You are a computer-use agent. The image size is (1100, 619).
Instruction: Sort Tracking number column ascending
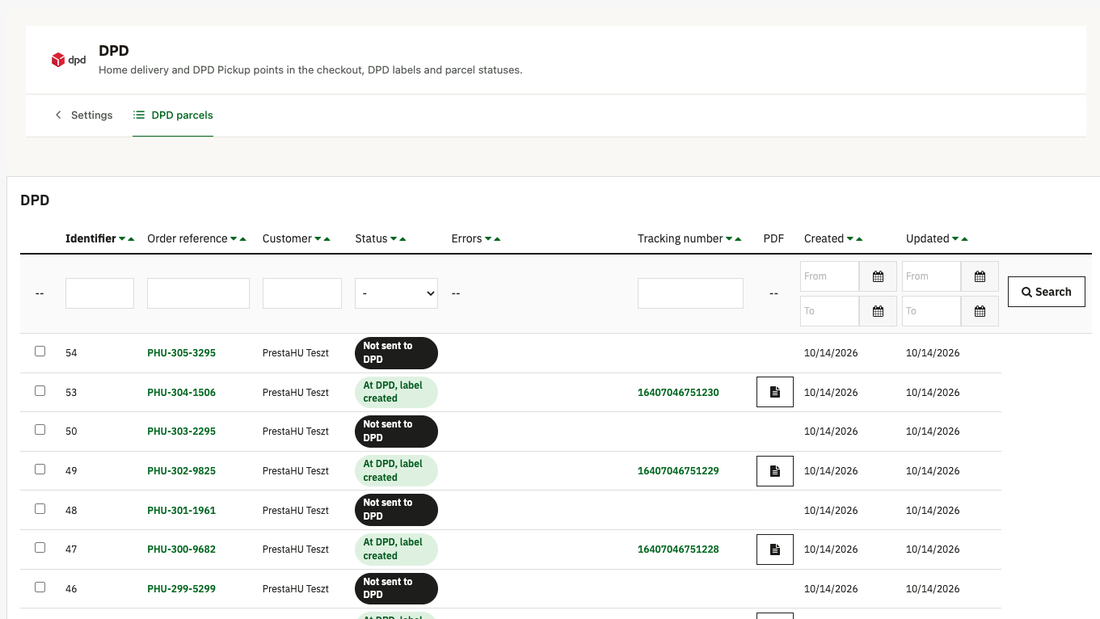click(x=738, y=239)
